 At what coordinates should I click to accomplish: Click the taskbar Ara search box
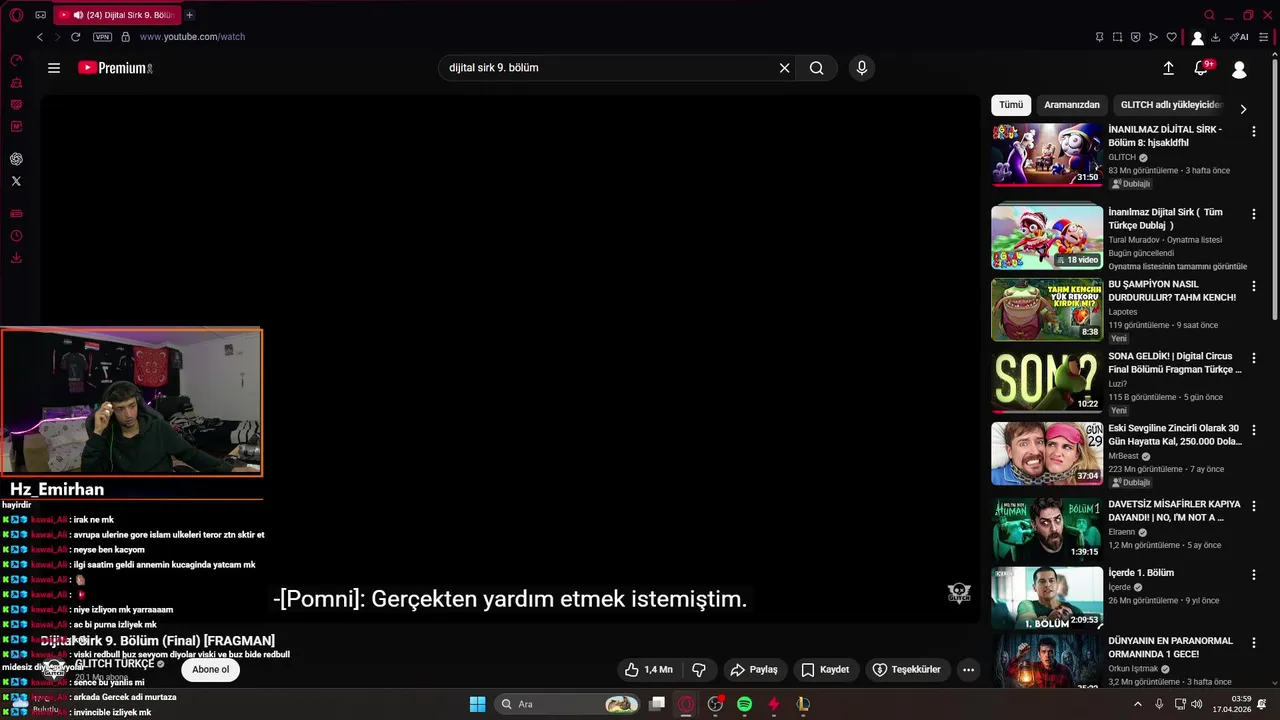coord(567,704)
